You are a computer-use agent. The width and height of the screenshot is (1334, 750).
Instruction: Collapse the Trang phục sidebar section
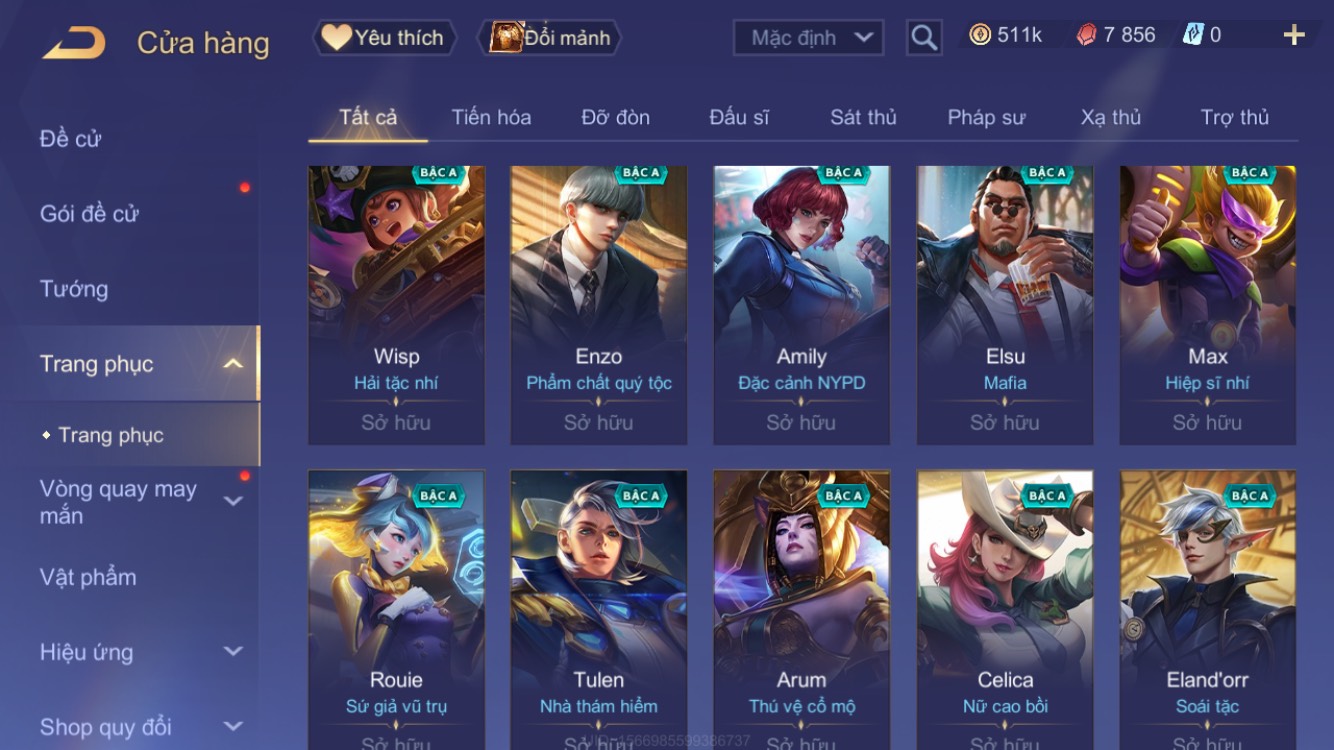[x=232, y=364]
